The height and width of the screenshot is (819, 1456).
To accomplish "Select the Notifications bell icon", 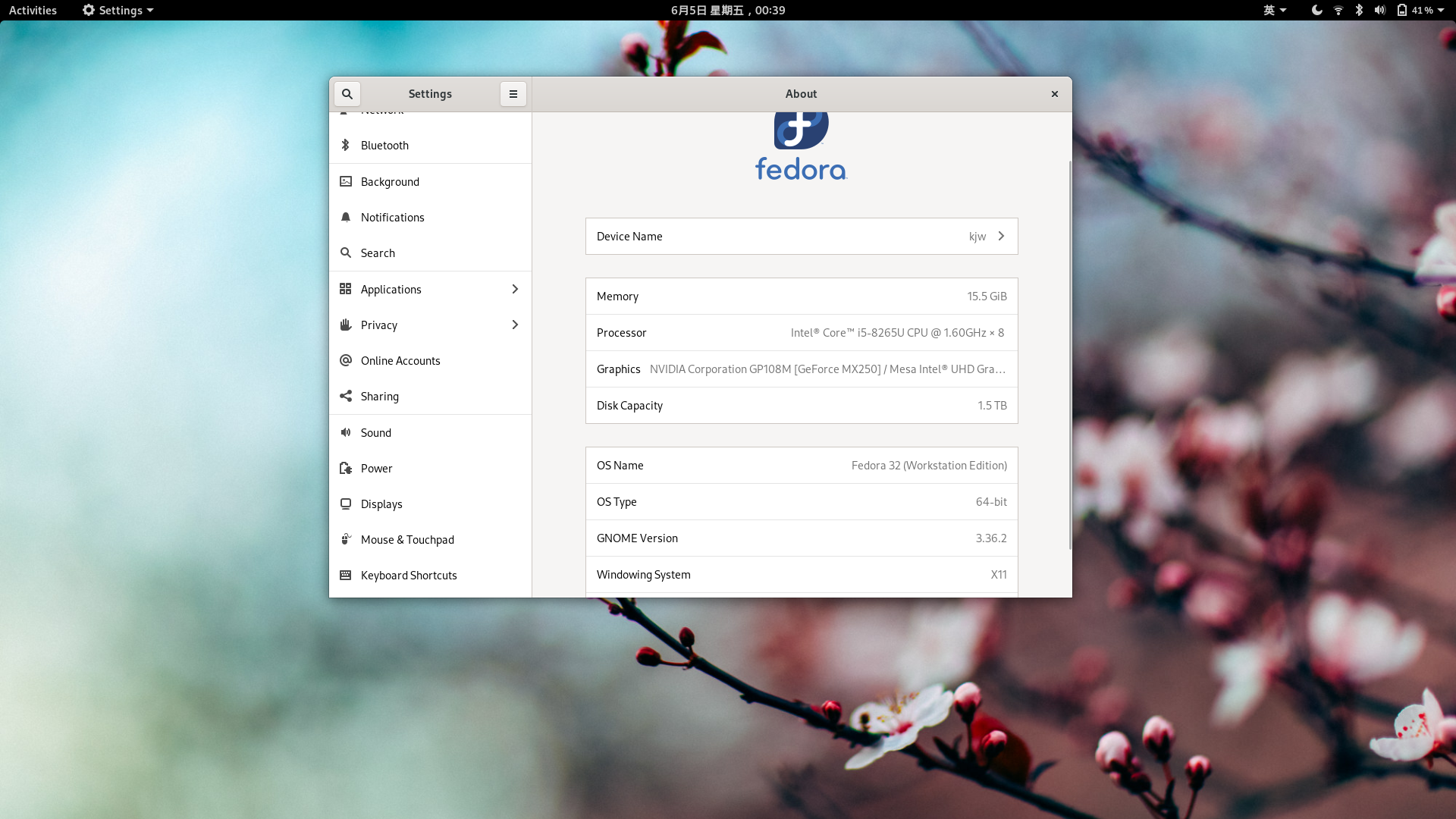I will point(346,217).
